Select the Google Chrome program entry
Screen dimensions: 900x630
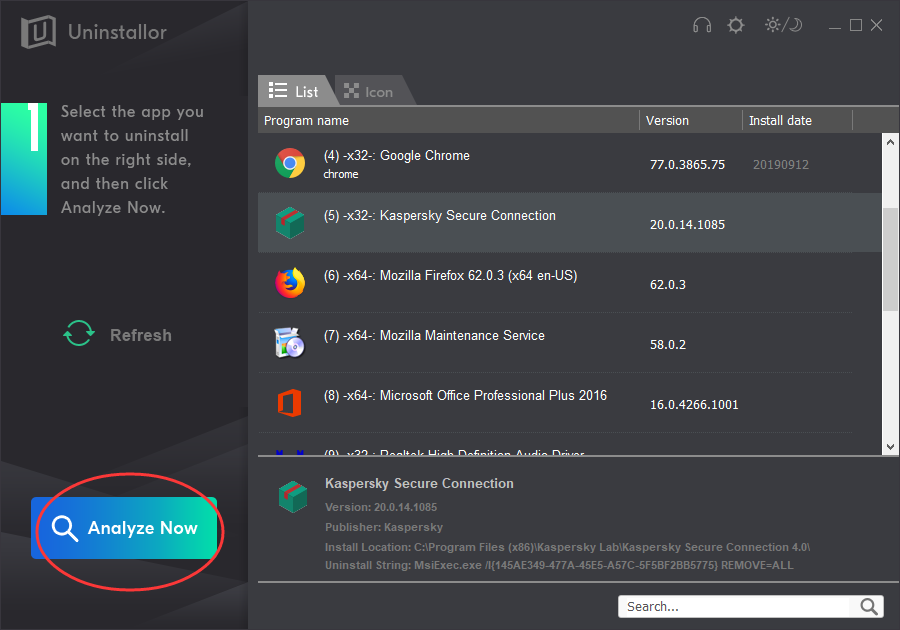pyautogui.click(x=569, y=164)
